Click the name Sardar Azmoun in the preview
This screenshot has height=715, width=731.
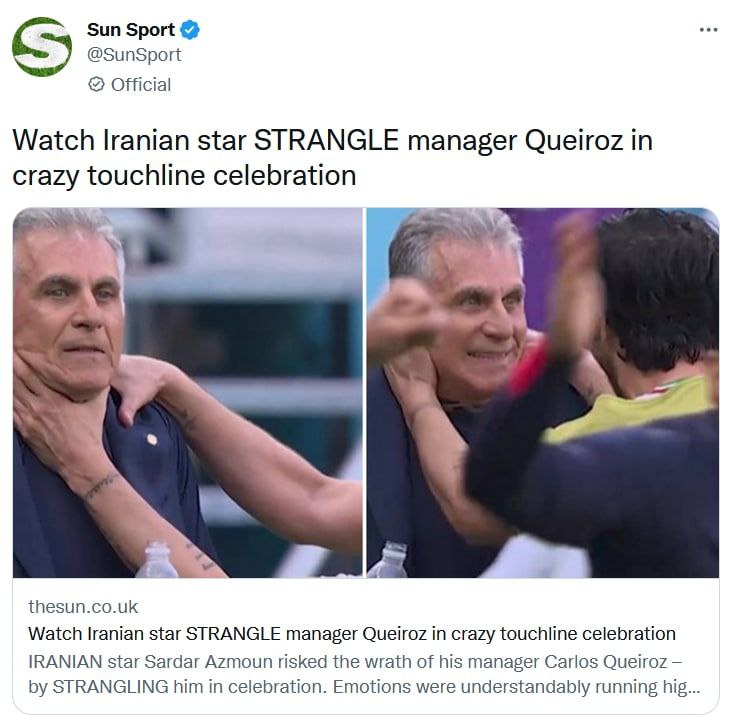click(x=208, y=662)
